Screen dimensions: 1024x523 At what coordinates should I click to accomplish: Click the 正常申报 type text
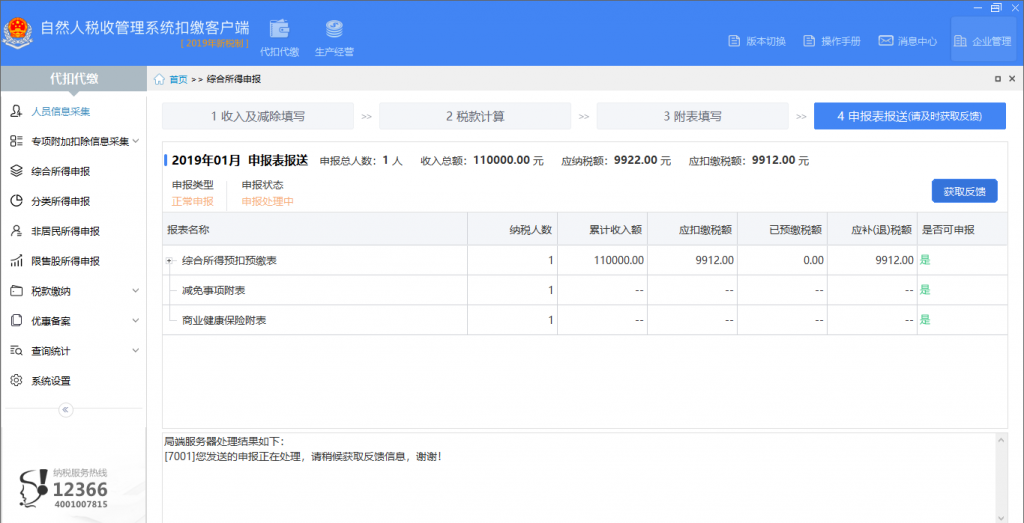pyautogui.click(x=193, y=202)
